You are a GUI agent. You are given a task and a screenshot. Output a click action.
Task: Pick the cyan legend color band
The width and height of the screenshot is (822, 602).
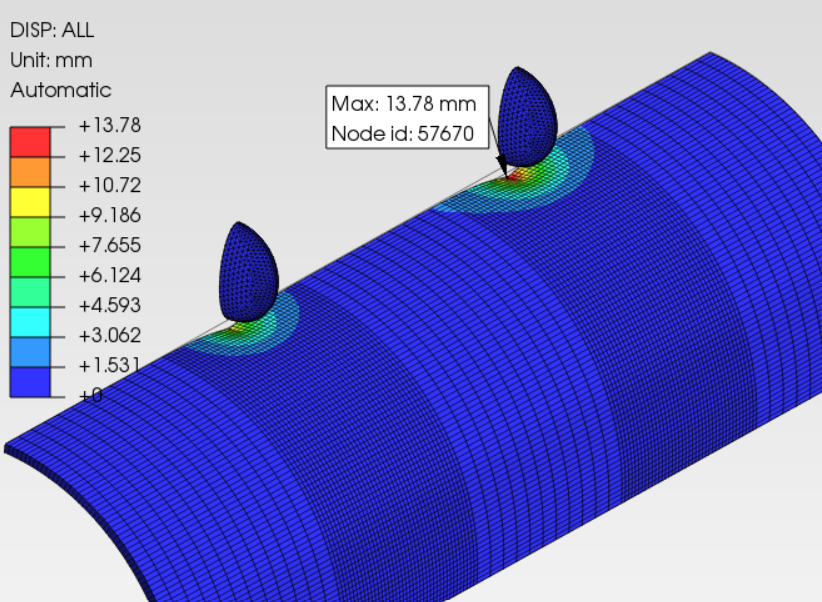(30, 320)
